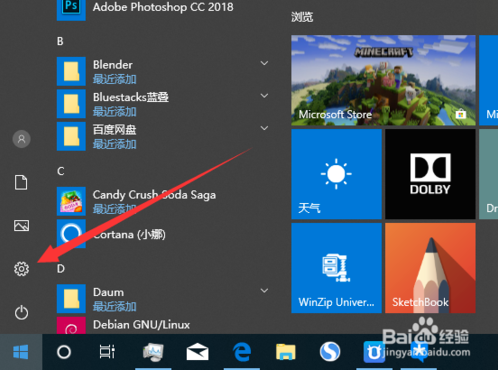Click the Cortana (小娜) label
498x370 pixels.
(x=129, y=234)
